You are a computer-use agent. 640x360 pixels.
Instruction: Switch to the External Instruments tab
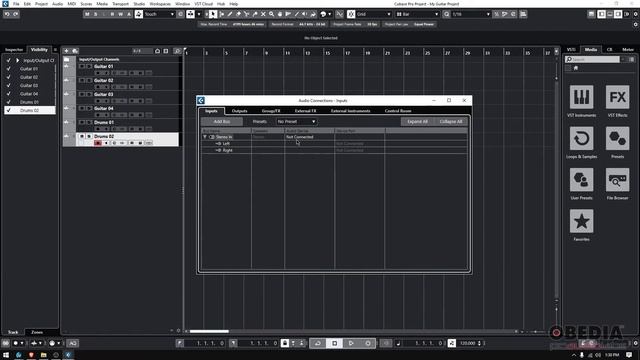[351, 111]
